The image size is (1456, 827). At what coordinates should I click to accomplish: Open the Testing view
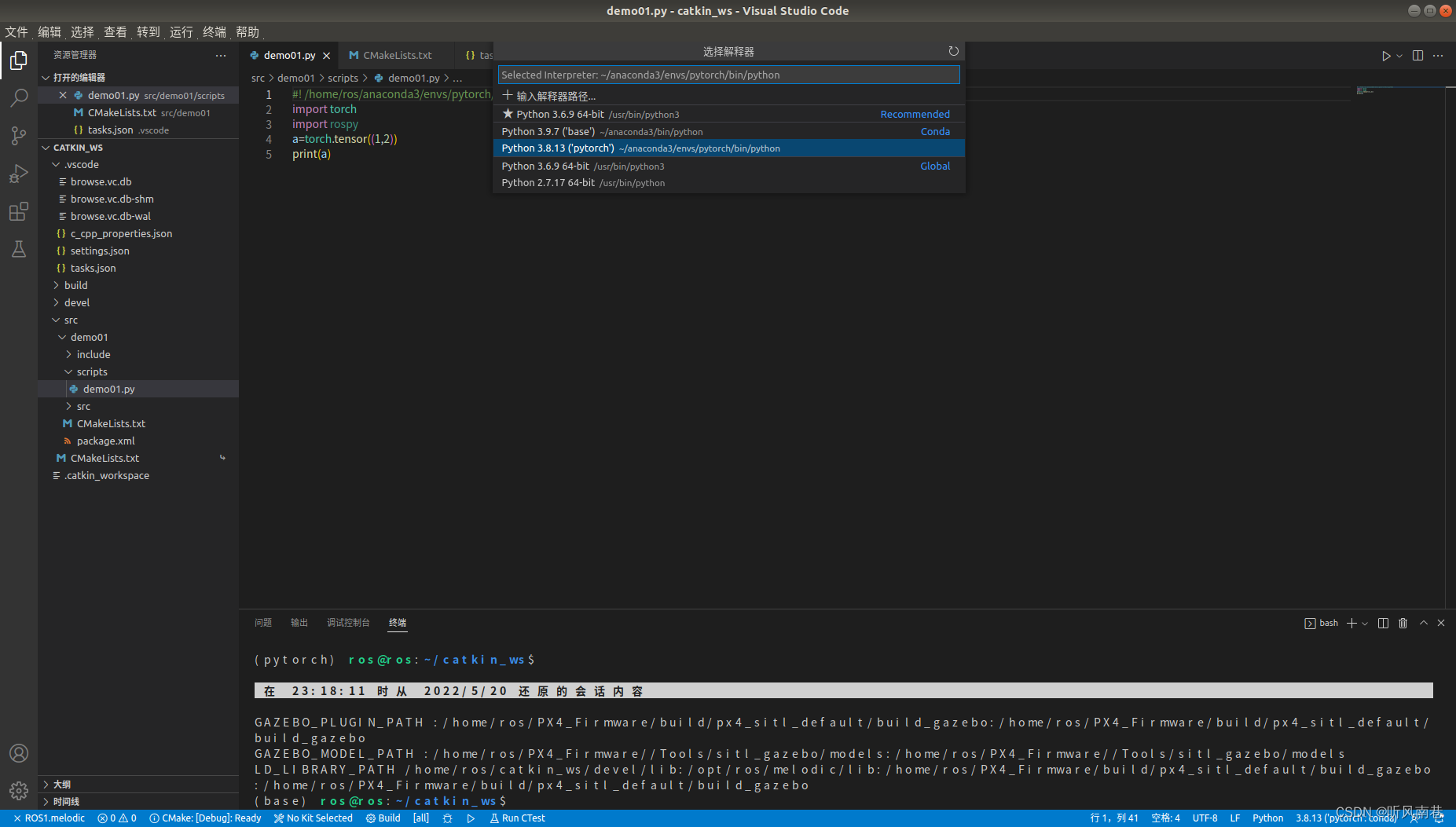[x=18, y=248]
